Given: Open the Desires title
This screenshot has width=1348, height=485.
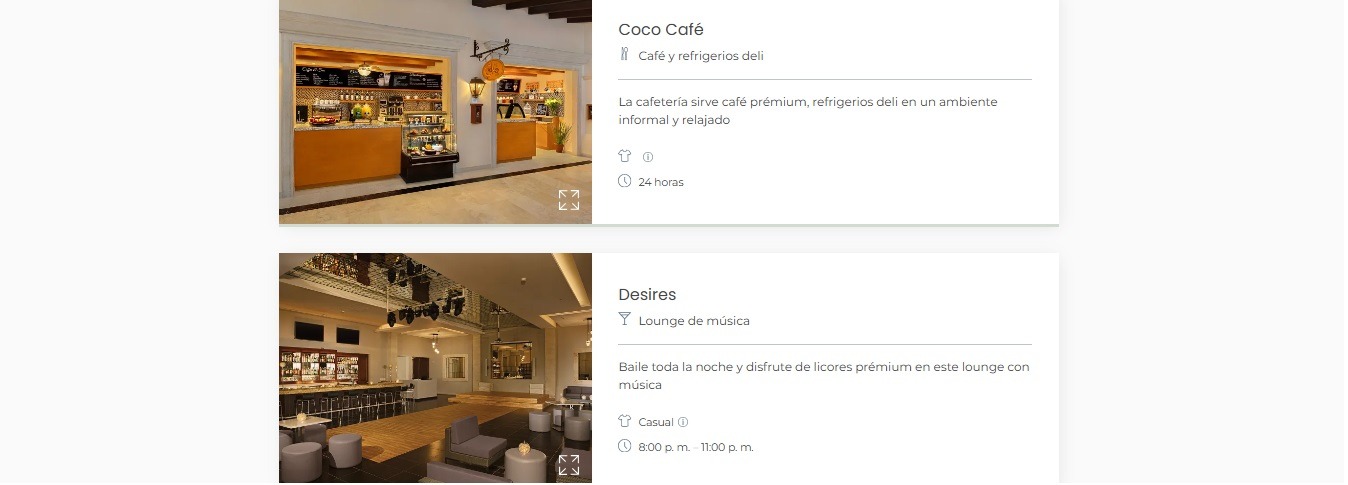Looking at the screenshot, I should click(647, 295).
